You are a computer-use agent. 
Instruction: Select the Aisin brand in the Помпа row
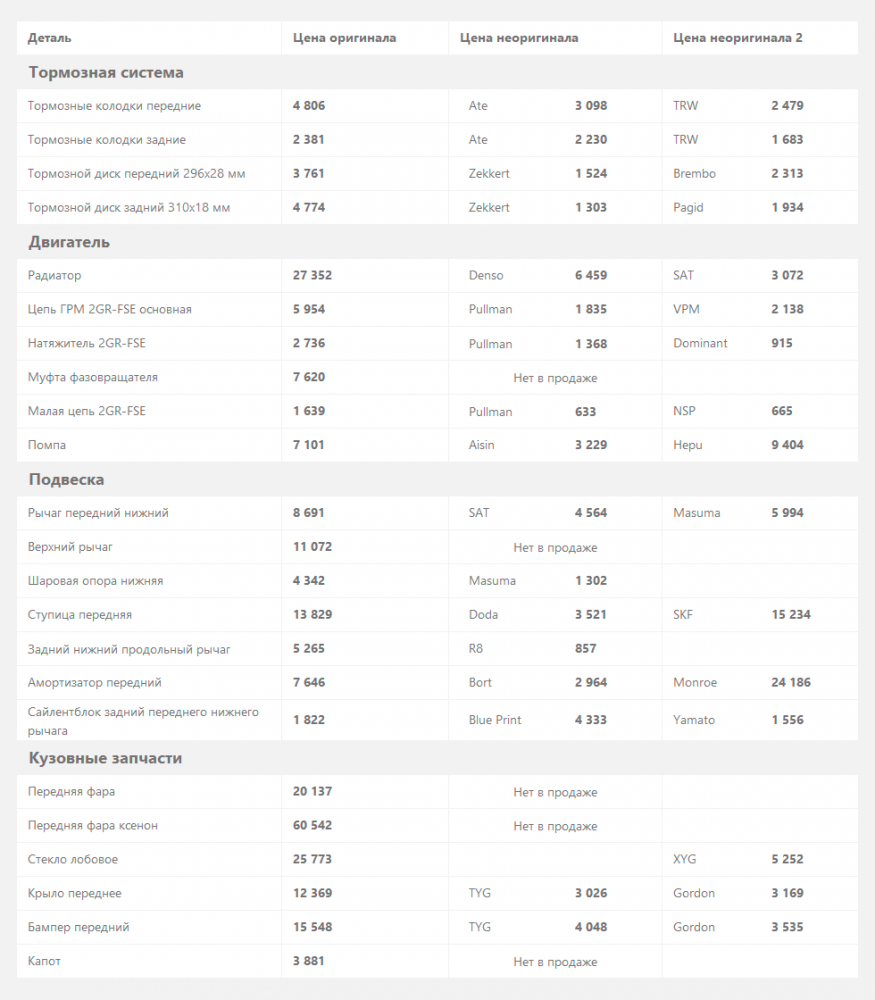pyautogui.click(x=481, y=445)
